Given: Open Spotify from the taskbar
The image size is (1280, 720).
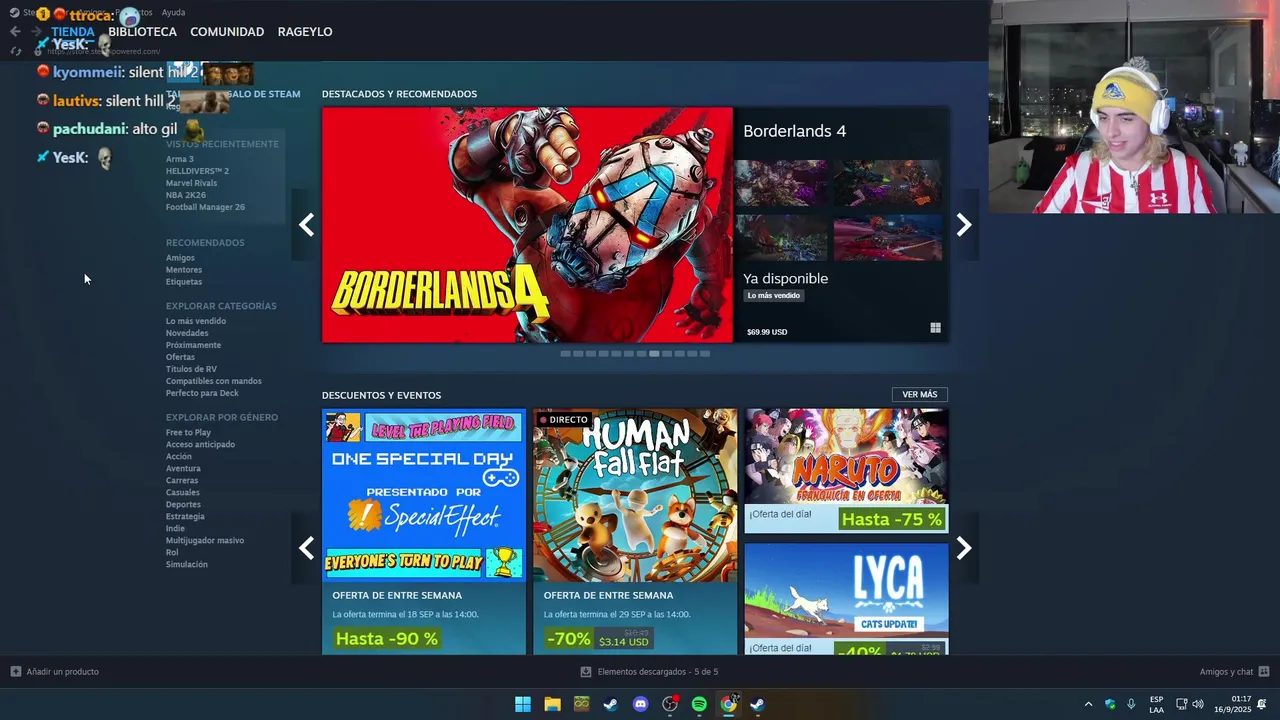Looking at the screenshot, I should point(699,704).
